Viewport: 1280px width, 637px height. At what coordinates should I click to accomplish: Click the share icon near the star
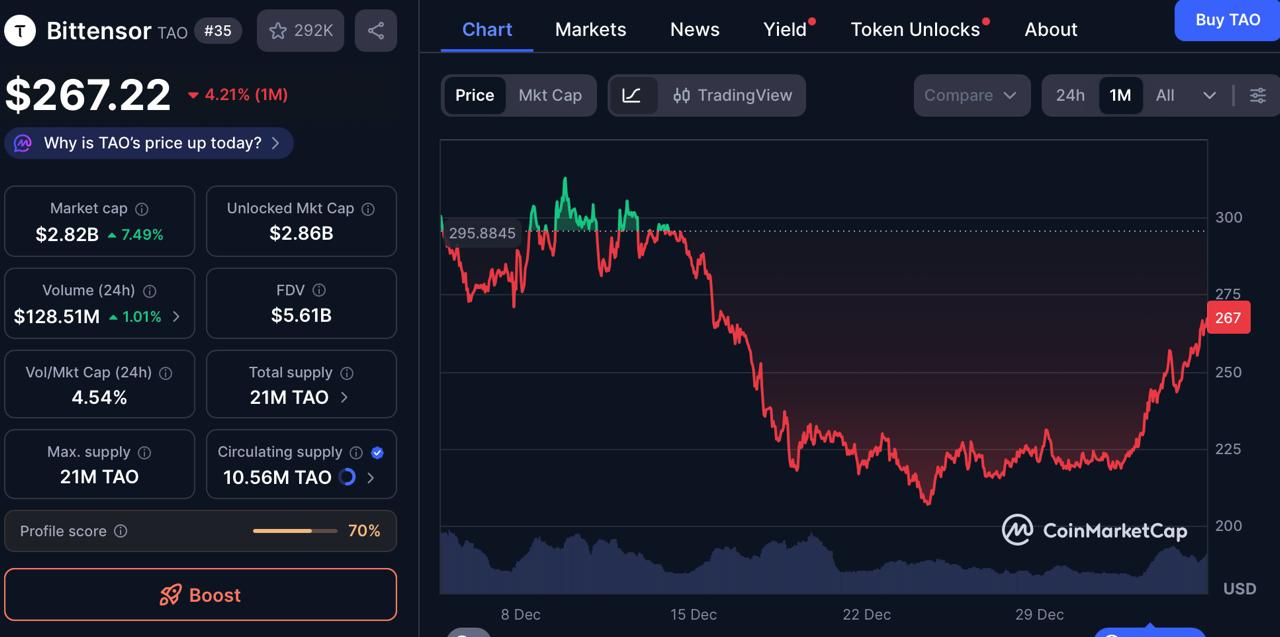coord(375,30)
